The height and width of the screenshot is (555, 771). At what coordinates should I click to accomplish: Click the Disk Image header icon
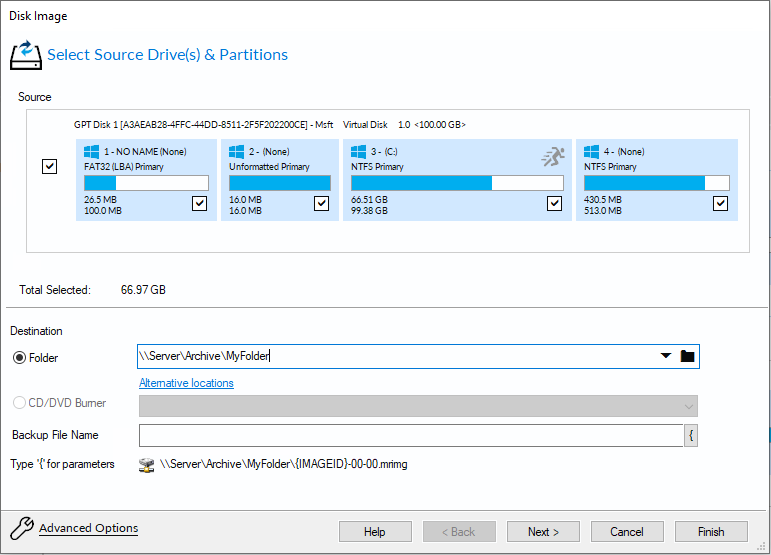[x=25, y=54]
